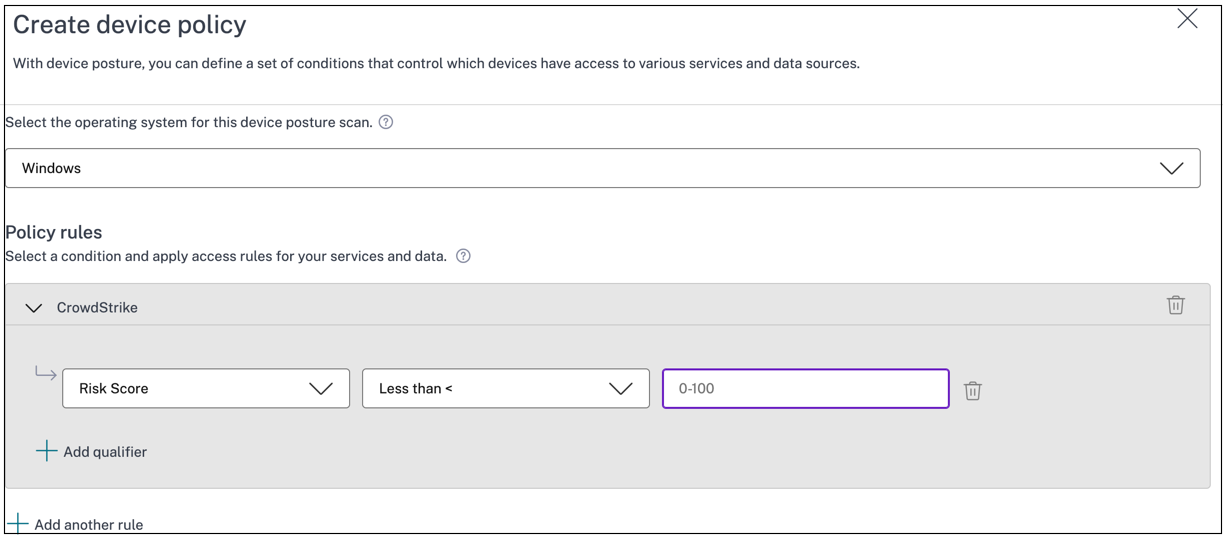Viewport: 1223px width, 536px height.
Task: Click the Add qualifier link text
Action: (105, 452)
